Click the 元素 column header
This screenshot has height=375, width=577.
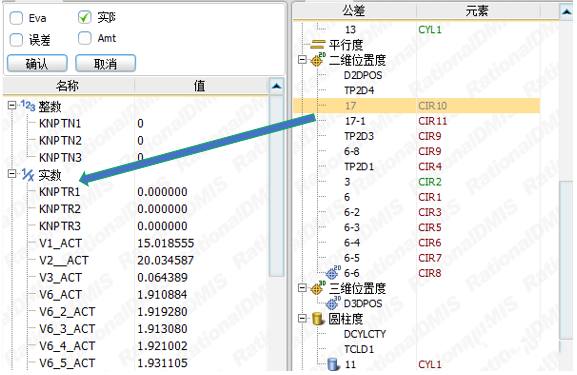[x=477, y=11]
